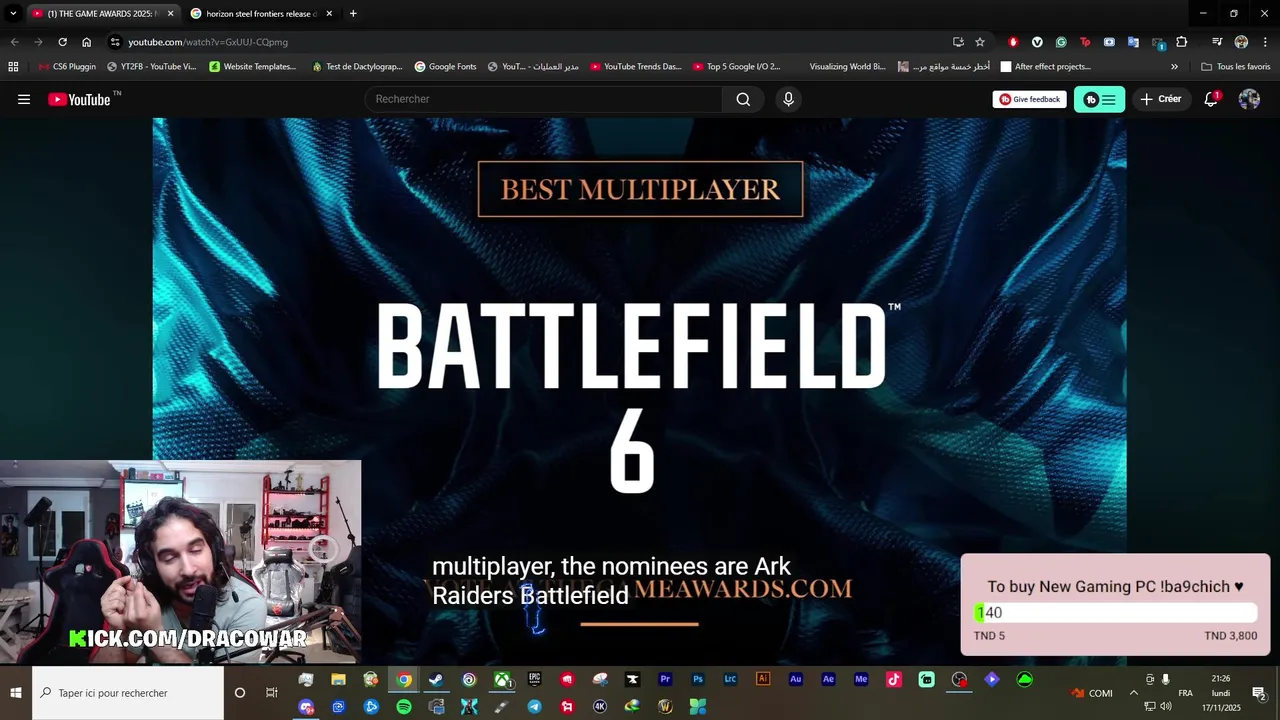Open the Test de Dactylograp... bookmark
1280x720 pixels.
357,67
